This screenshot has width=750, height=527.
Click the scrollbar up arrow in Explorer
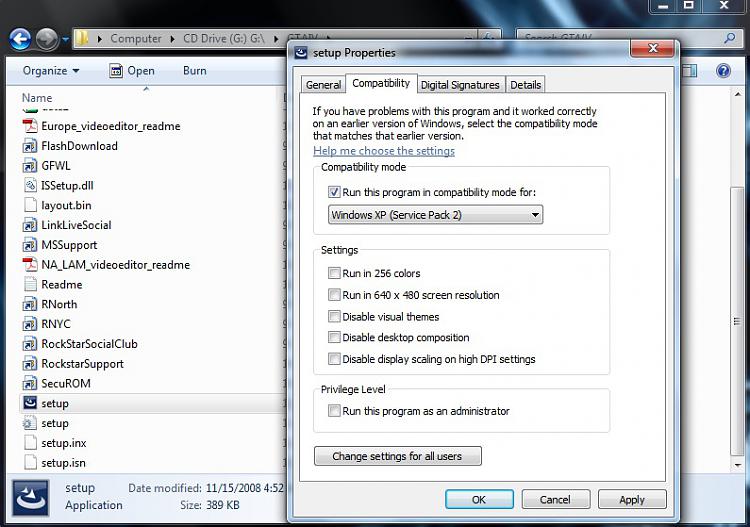click(x=738, y=95)
